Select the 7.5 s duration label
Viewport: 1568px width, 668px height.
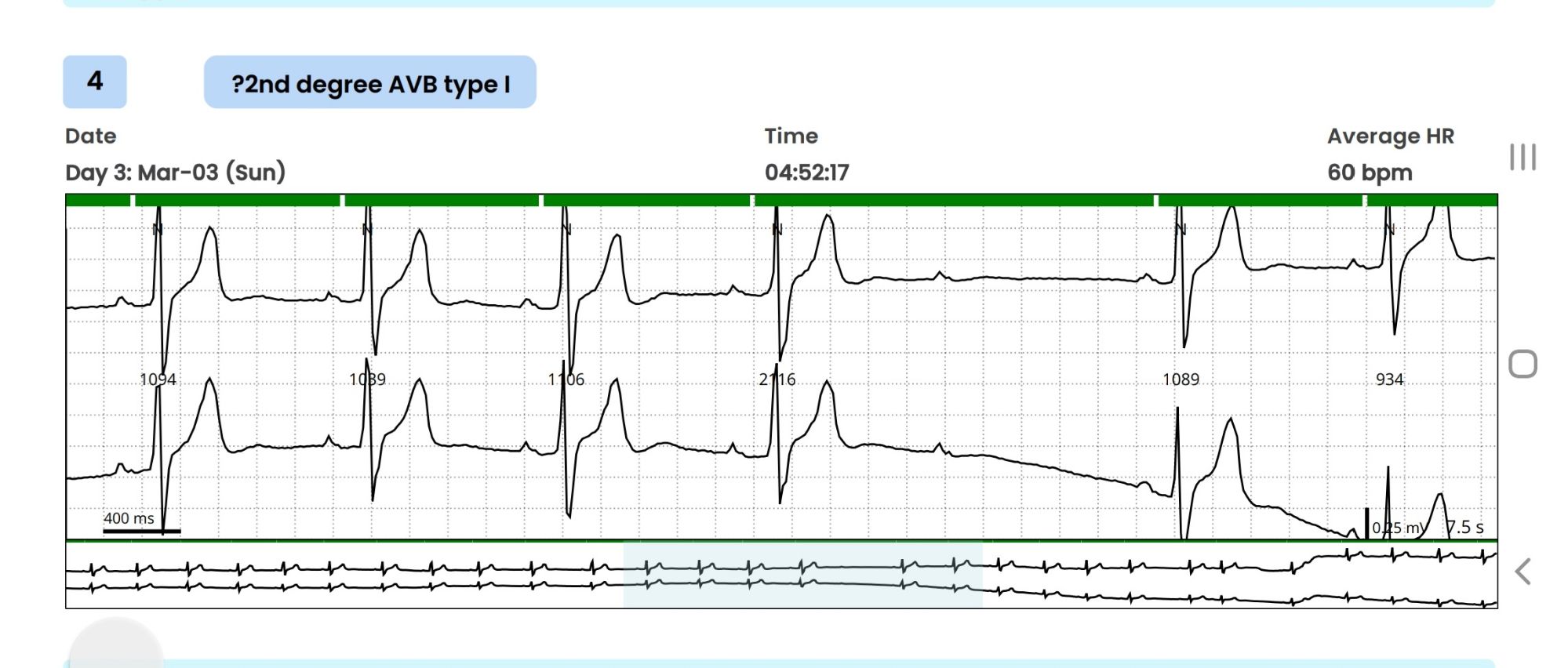click(1465, 528)
